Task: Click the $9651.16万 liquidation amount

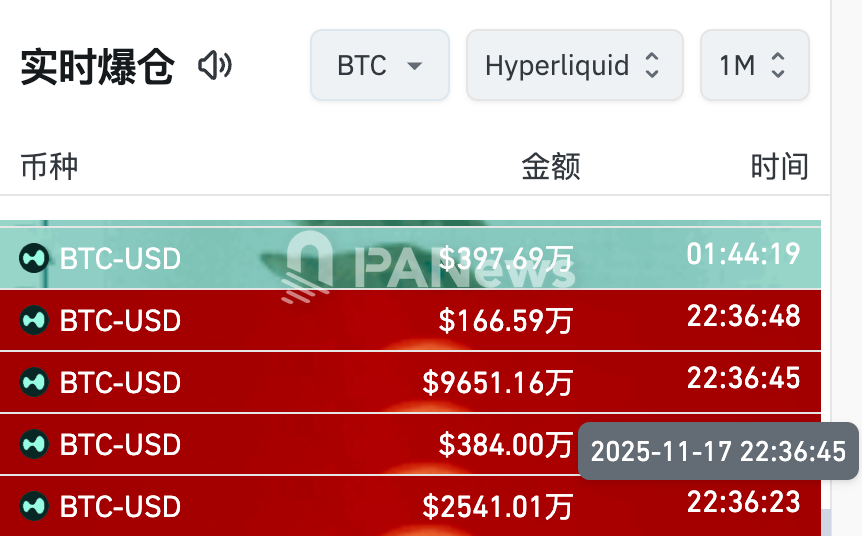Action: (x=497, y=382)
